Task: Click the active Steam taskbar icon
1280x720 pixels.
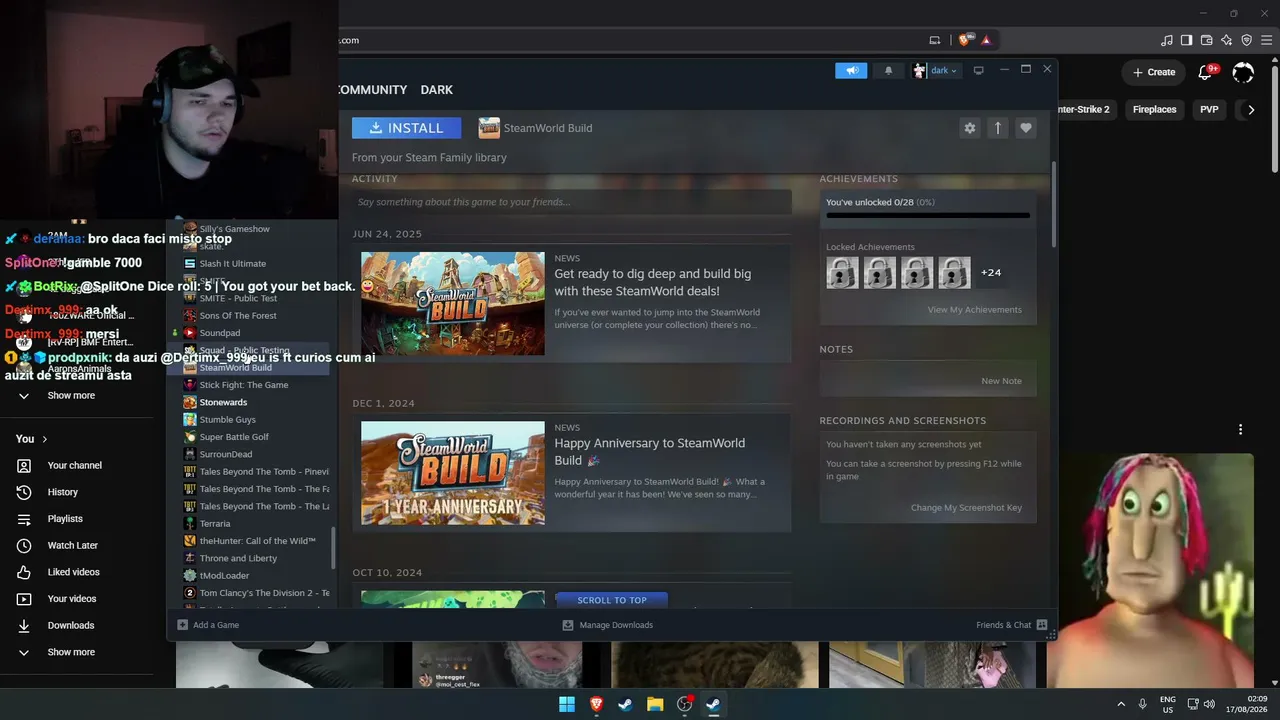Action: pyautogui.click(x=714, y=704)
